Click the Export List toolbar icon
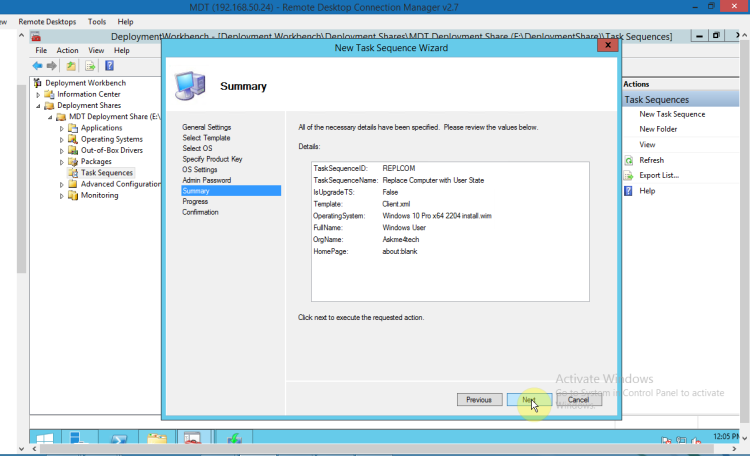This screenshot has height=456, width=750. (90, 66)
